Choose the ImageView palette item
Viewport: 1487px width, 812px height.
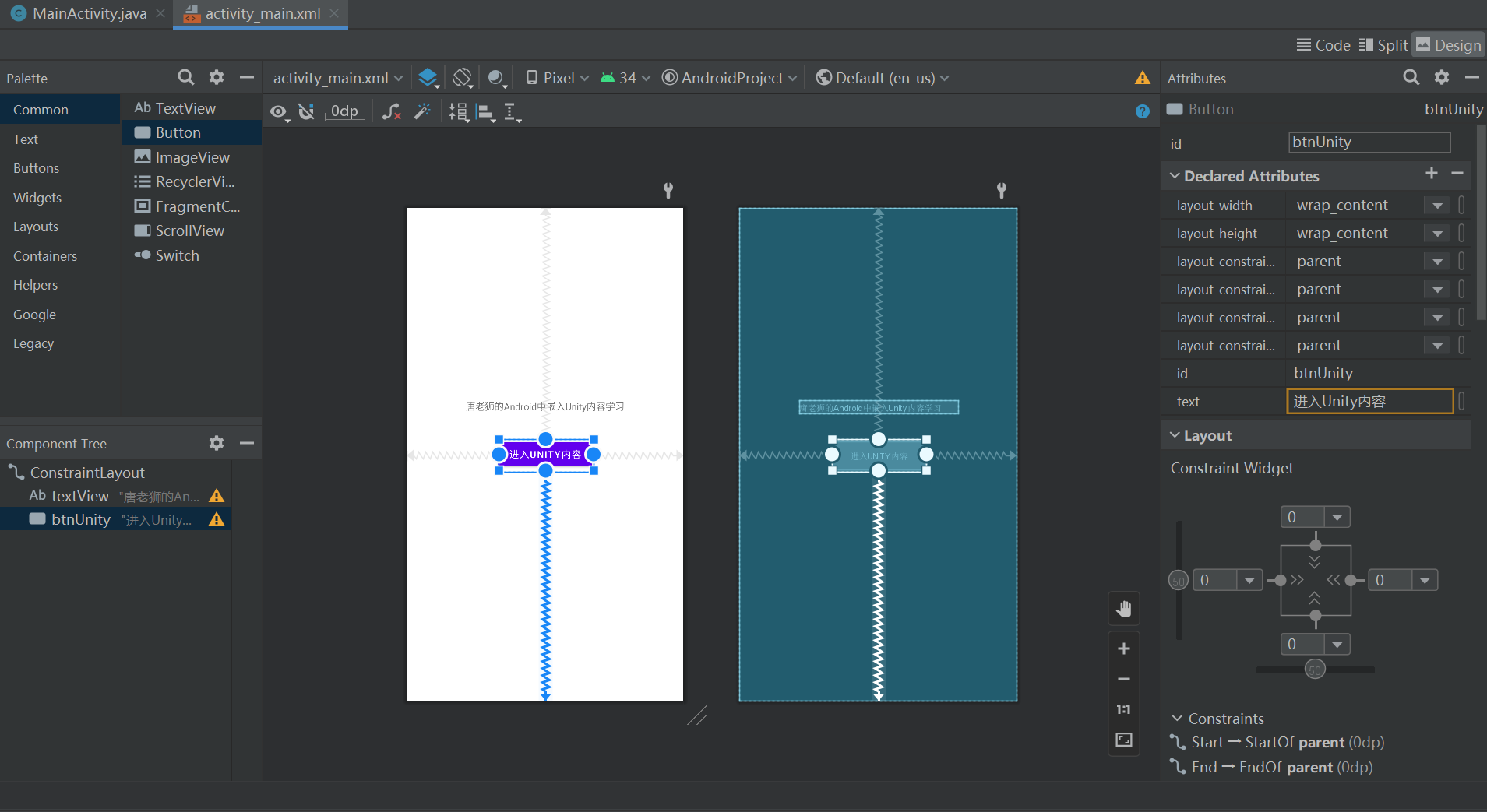coord(192,157)
